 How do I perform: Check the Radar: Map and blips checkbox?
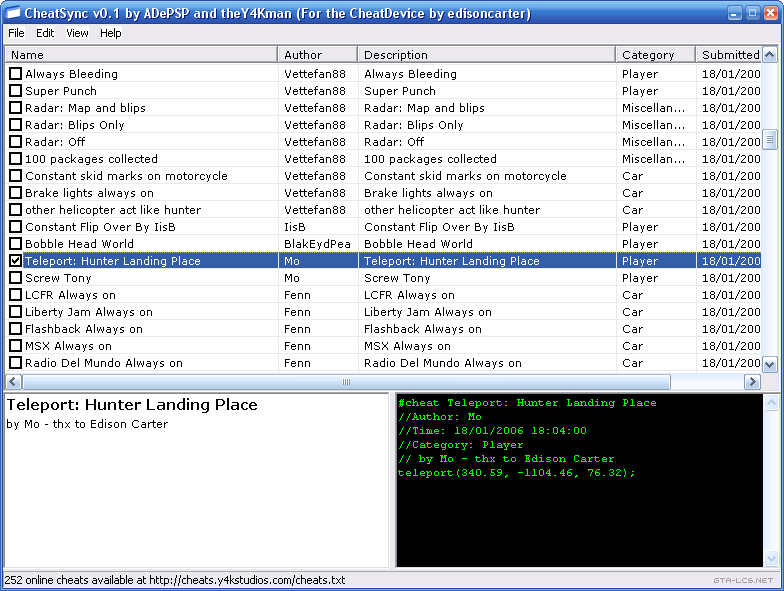16,108
